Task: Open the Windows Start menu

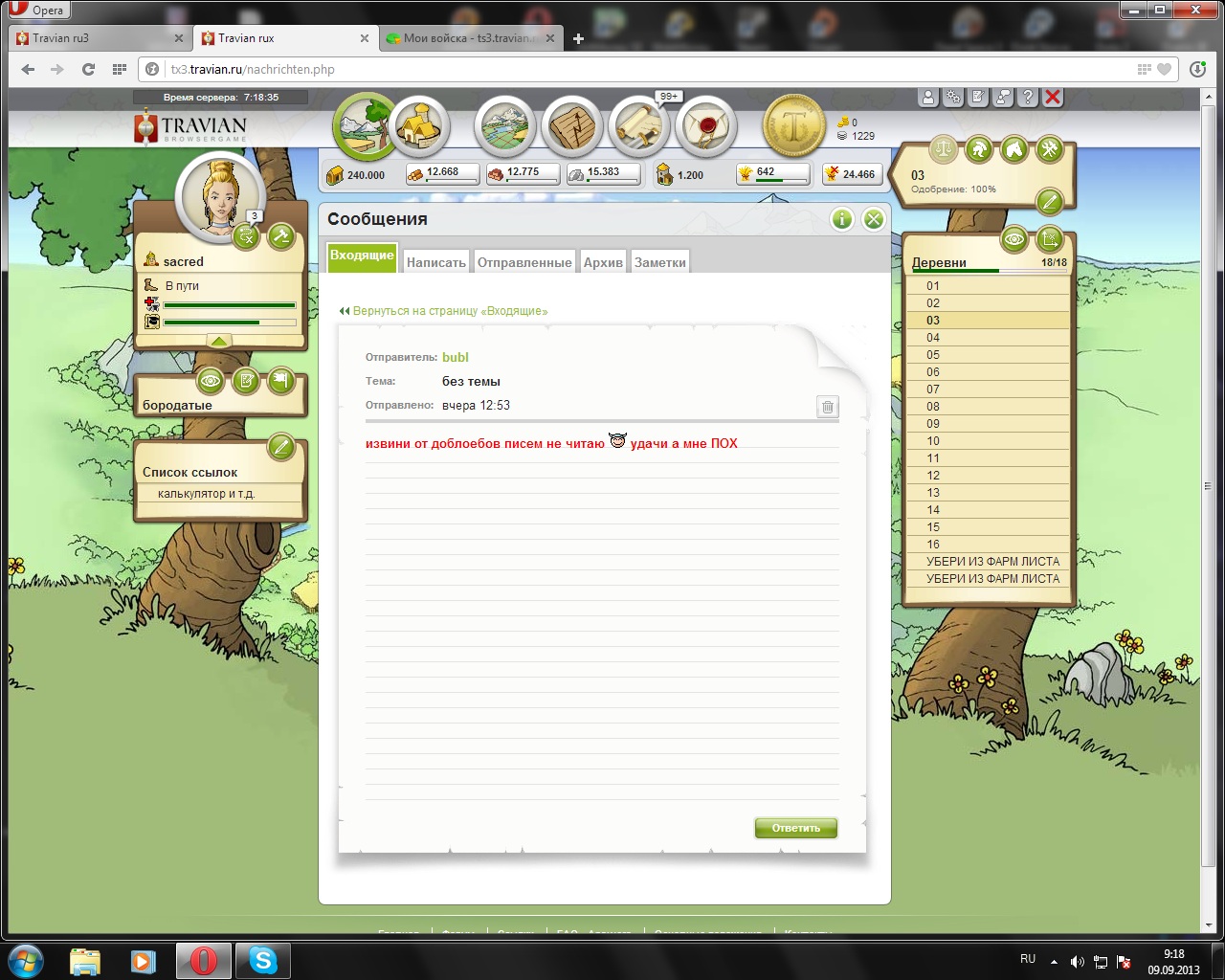Action: [26, 960]
